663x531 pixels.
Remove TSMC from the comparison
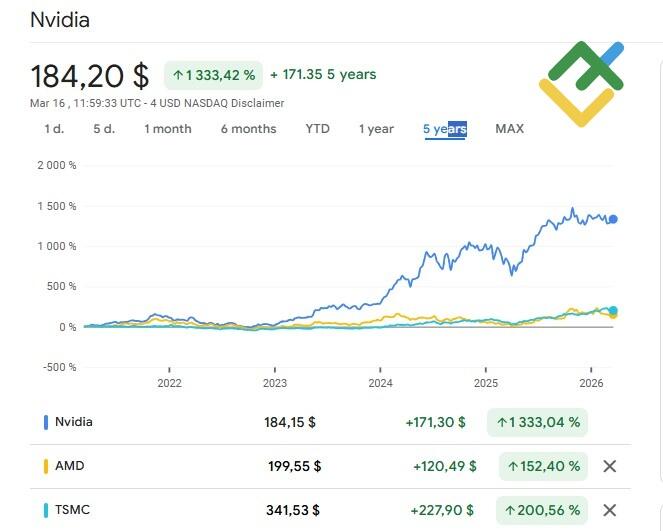[x=609, y=510]
